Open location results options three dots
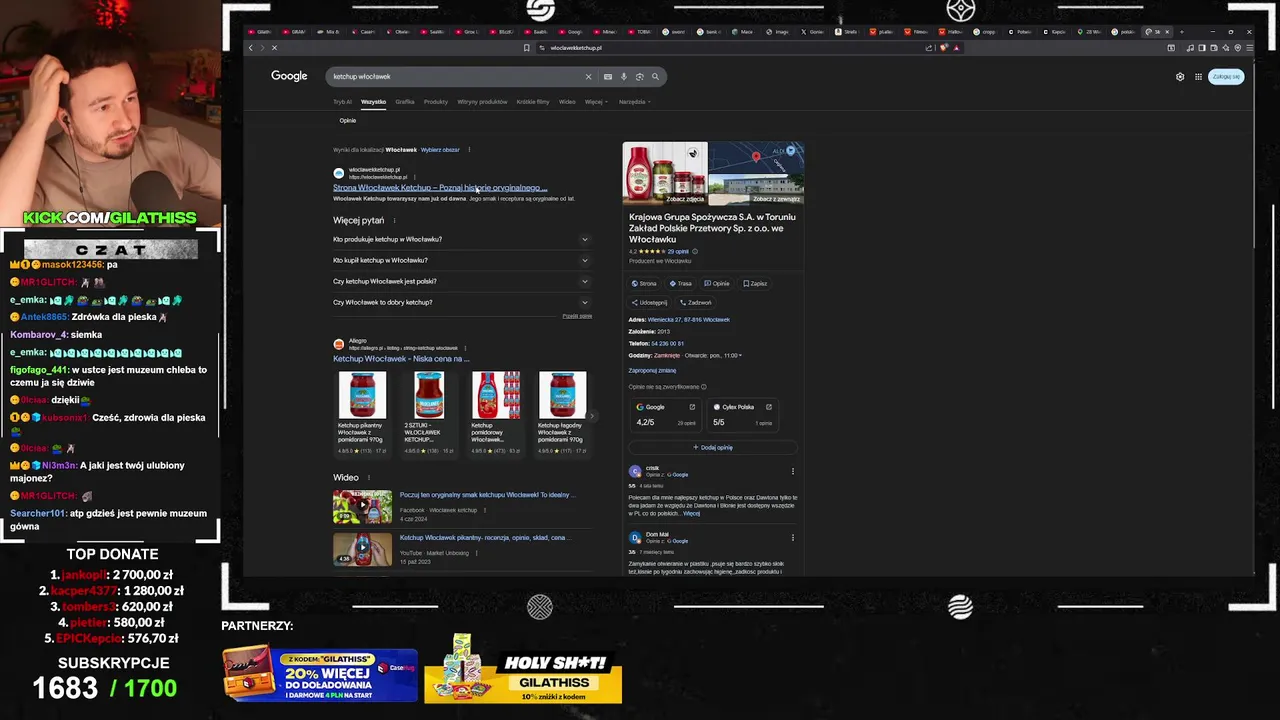 coord(469,150)
